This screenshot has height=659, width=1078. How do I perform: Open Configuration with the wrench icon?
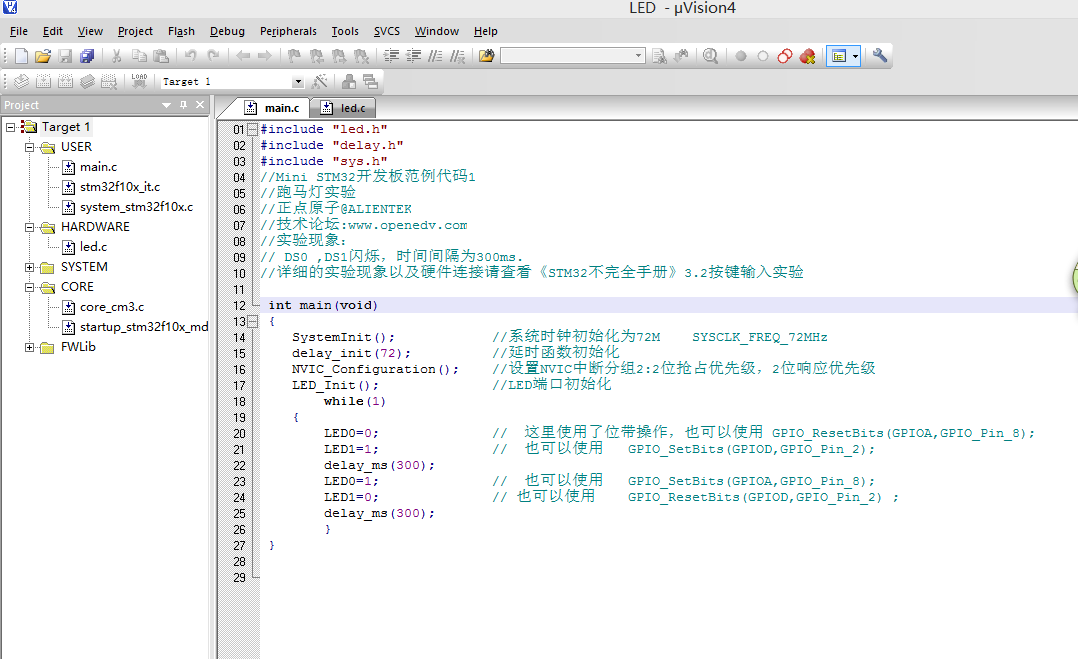pos(880,56)
